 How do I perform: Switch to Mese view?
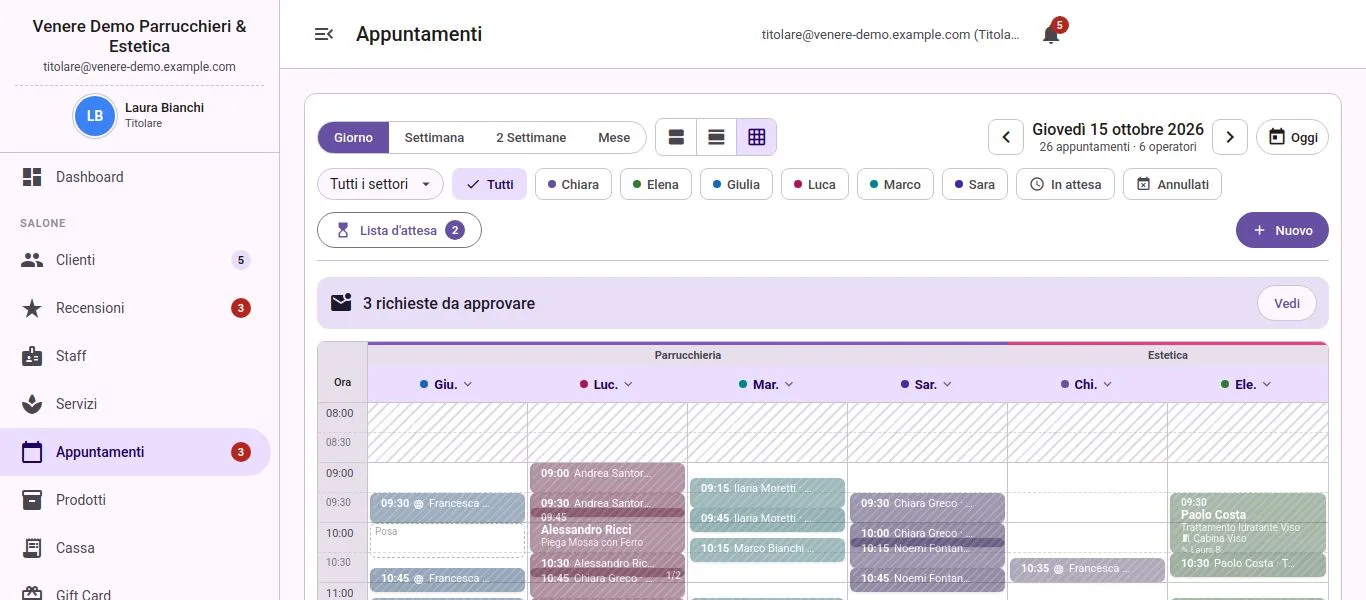tap(614, 138)
